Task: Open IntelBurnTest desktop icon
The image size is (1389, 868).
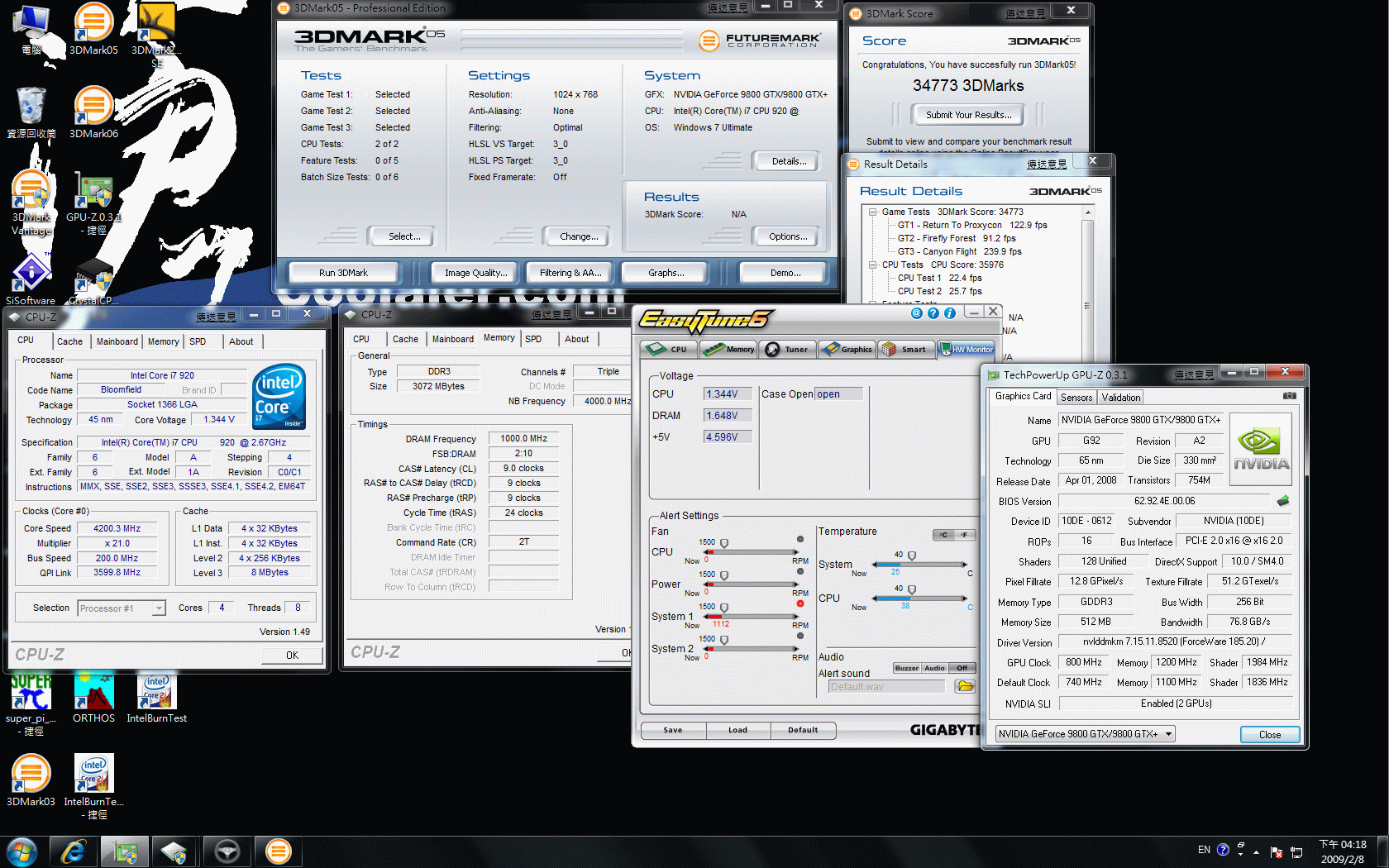Action: pyautogui.click(x=156, y=699)
